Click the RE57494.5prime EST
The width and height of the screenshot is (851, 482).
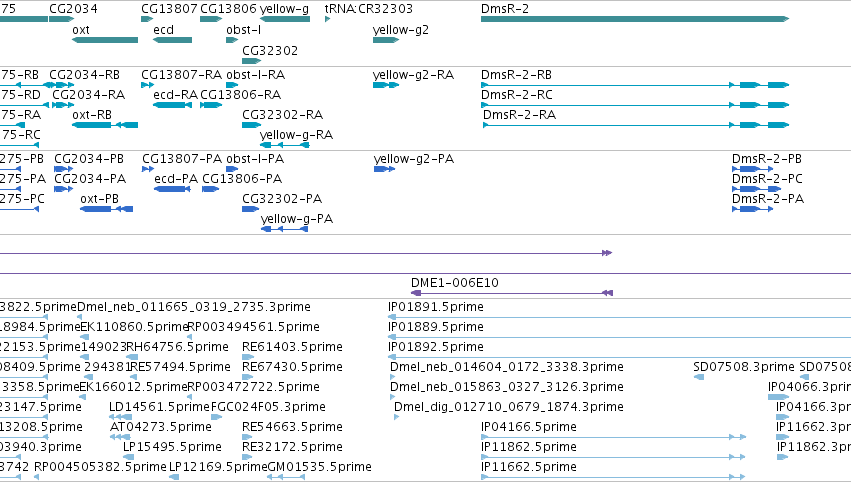click(133, 377)
